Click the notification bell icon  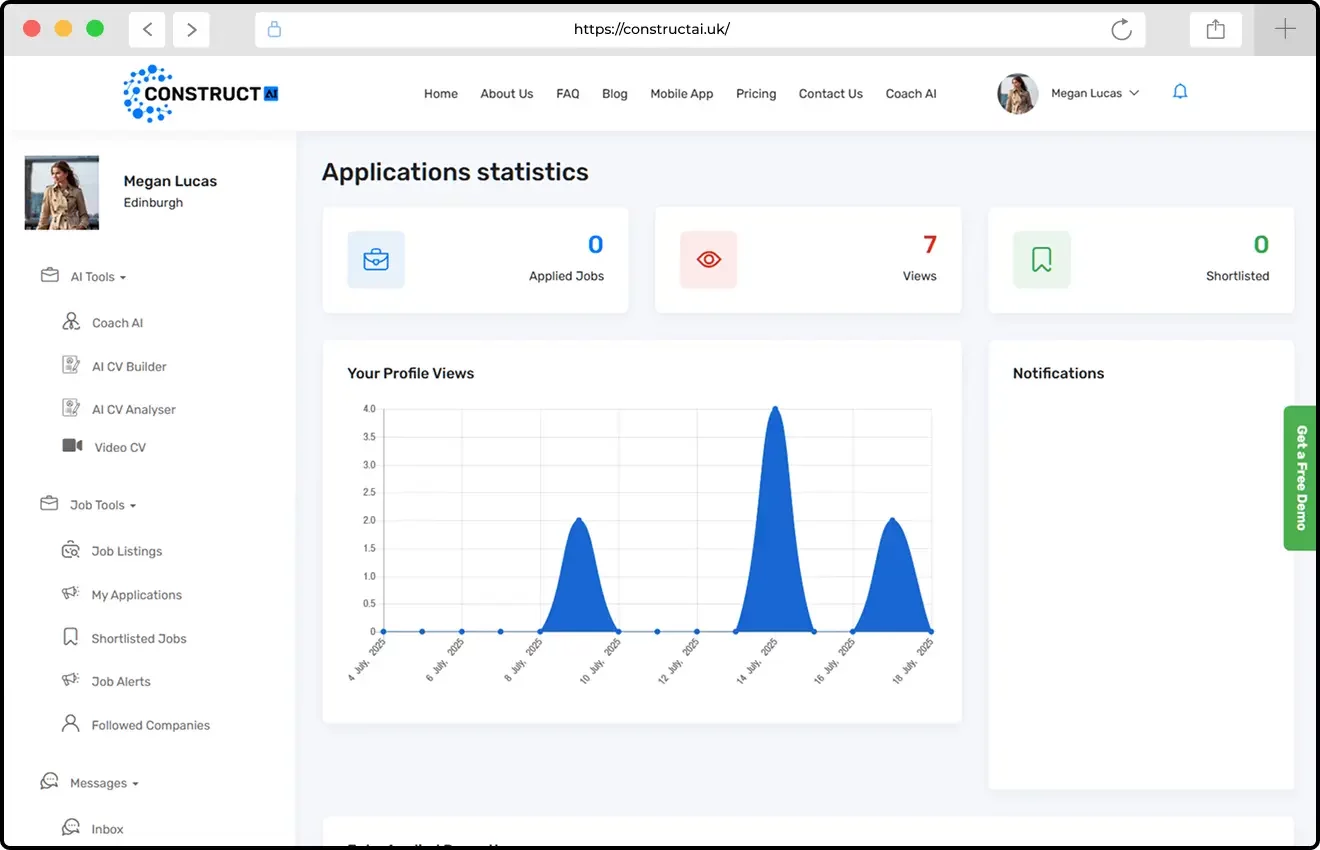[x=1180, y=92]
